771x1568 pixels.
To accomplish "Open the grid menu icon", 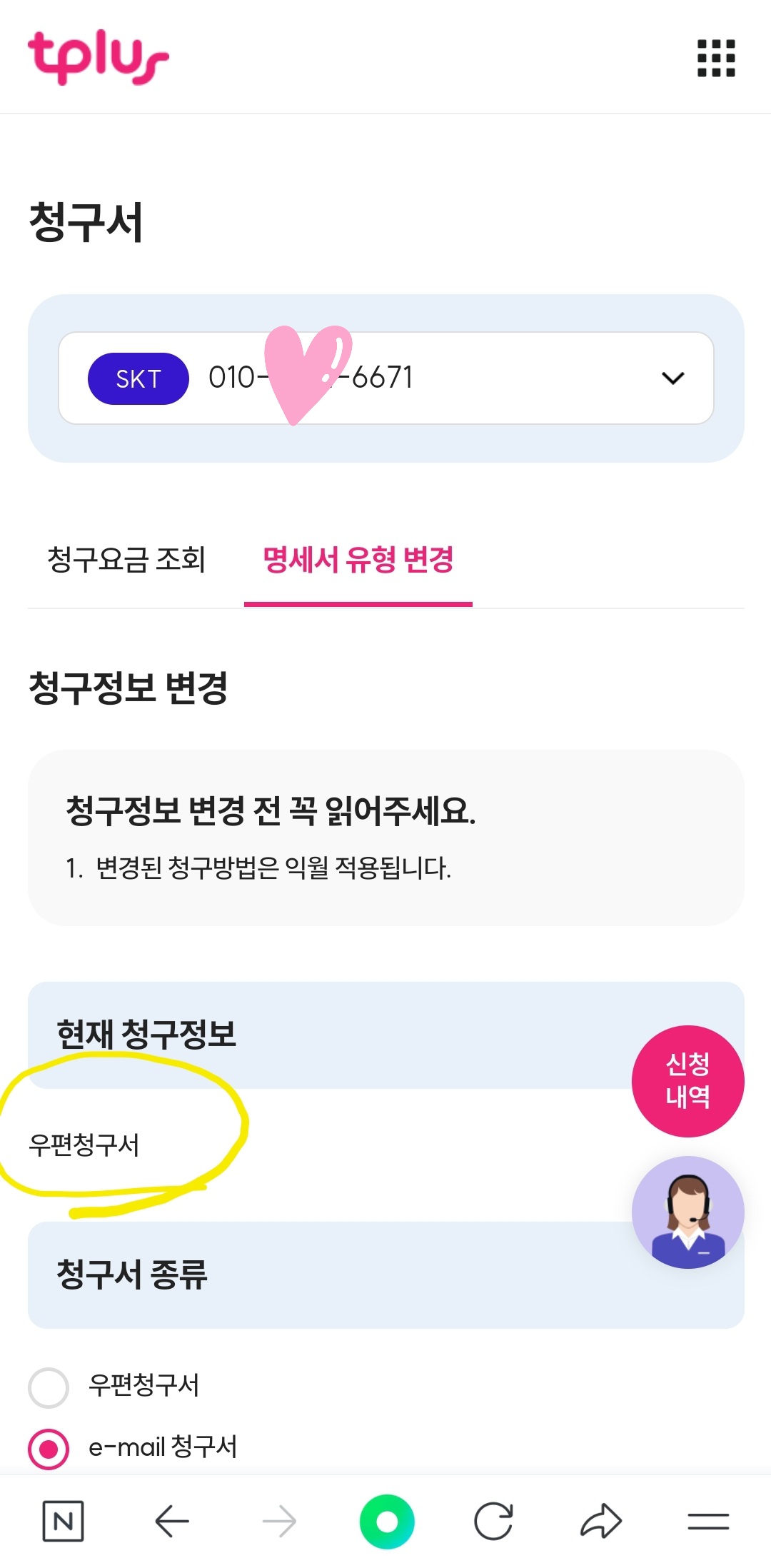I will click(x=715, y=58).
